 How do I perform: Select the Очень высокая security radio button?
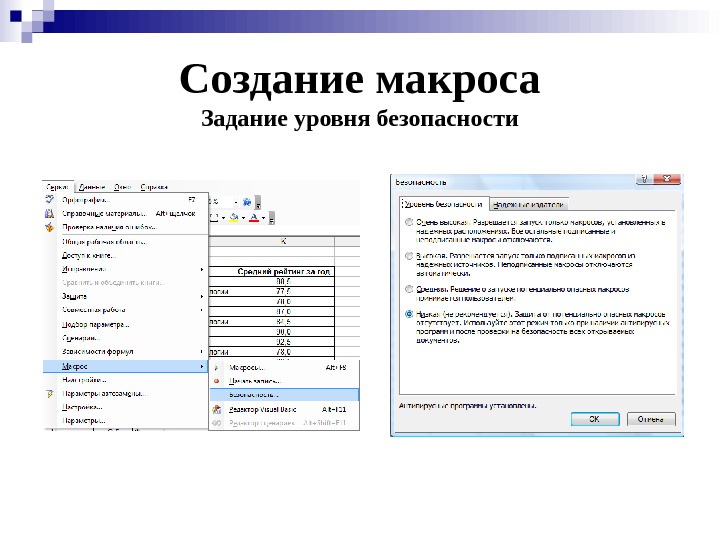(x=409, y=222)
